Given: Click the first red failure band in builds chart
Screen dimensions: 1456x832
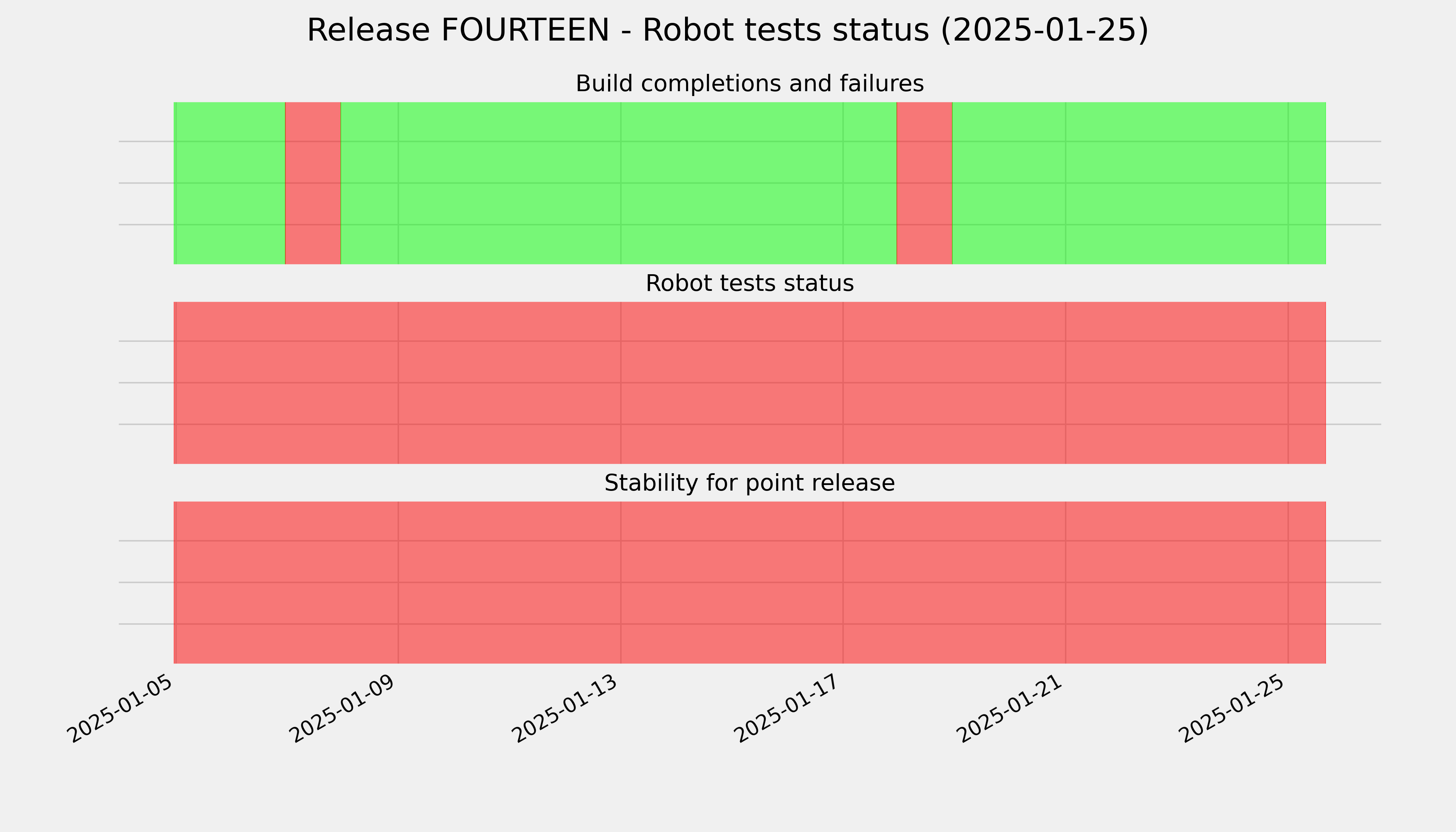Looking at the screenshot, I should pyautogui.click(x=313, y=183).
